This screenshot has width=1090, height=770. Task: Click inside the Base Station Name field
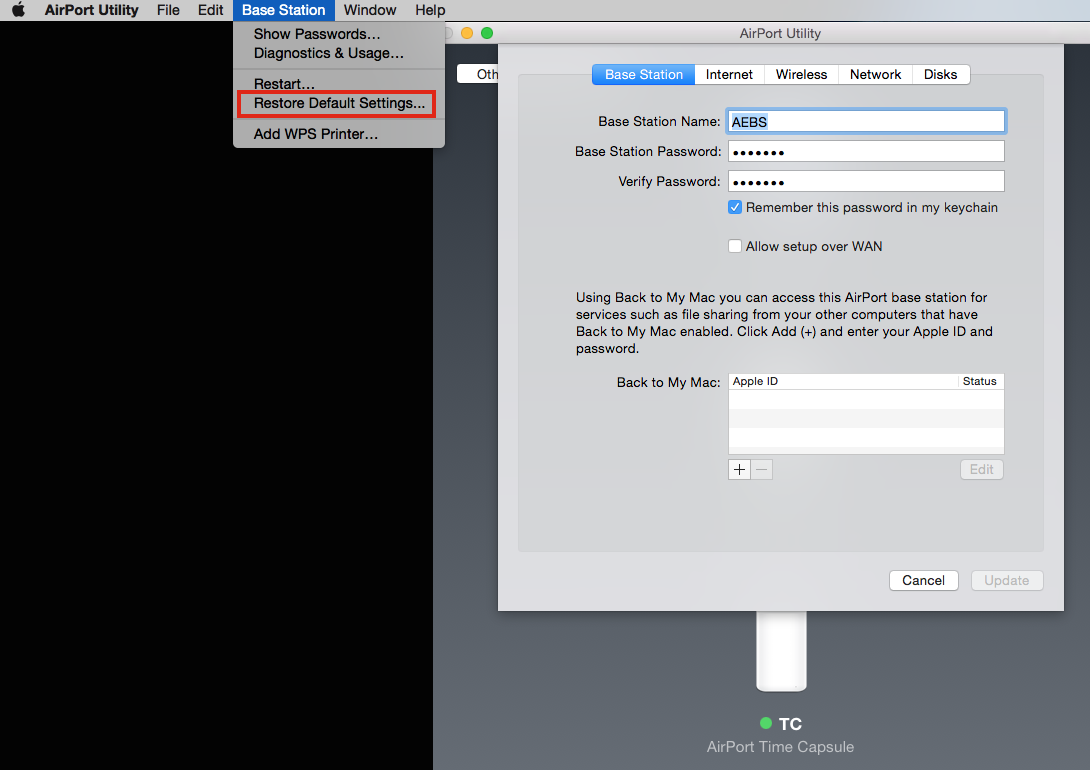[x=866, y=121]
